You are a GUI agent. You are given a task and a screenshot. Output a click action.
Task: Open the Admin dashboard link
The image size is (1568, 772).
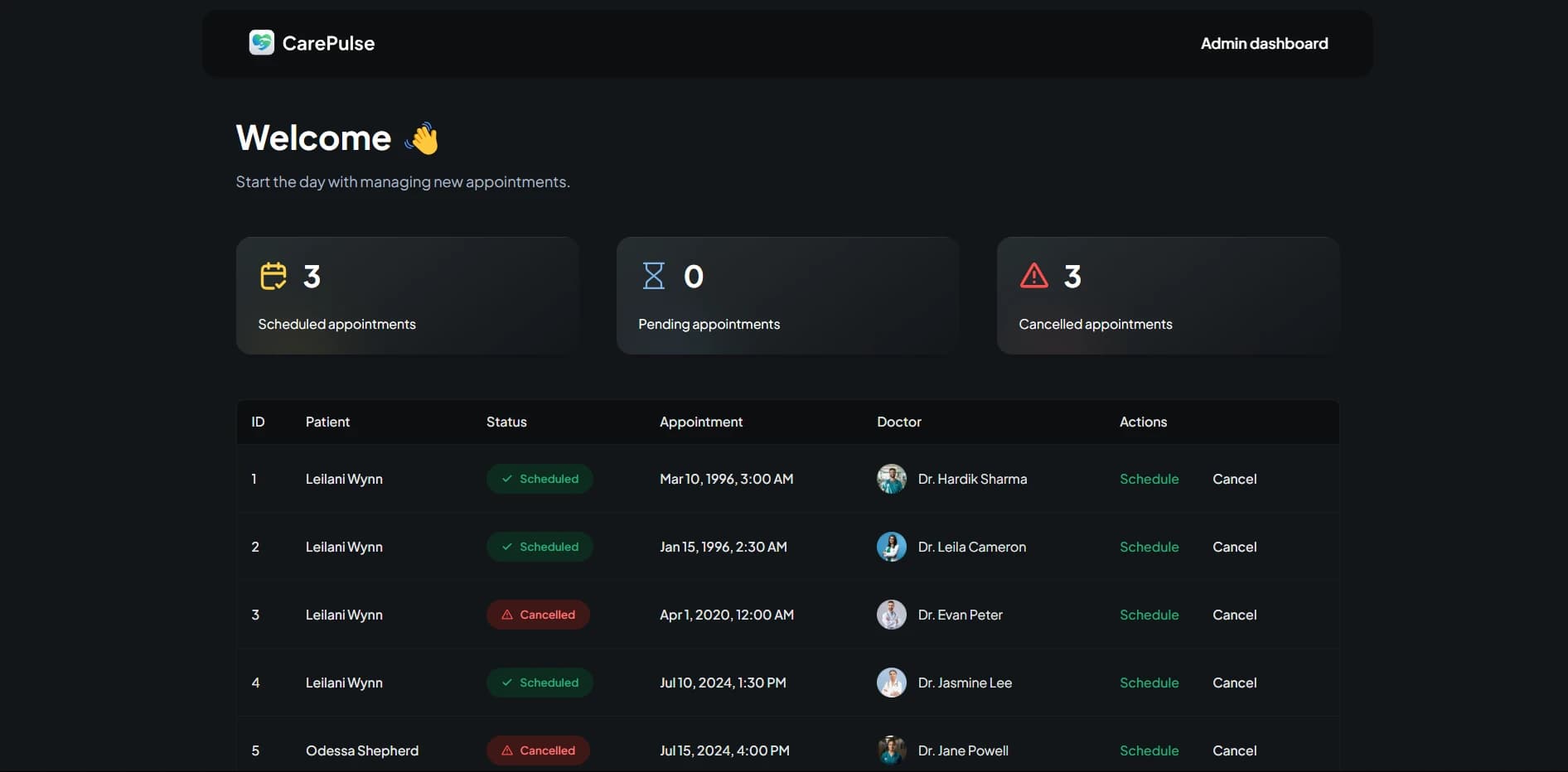(1264, 43)
